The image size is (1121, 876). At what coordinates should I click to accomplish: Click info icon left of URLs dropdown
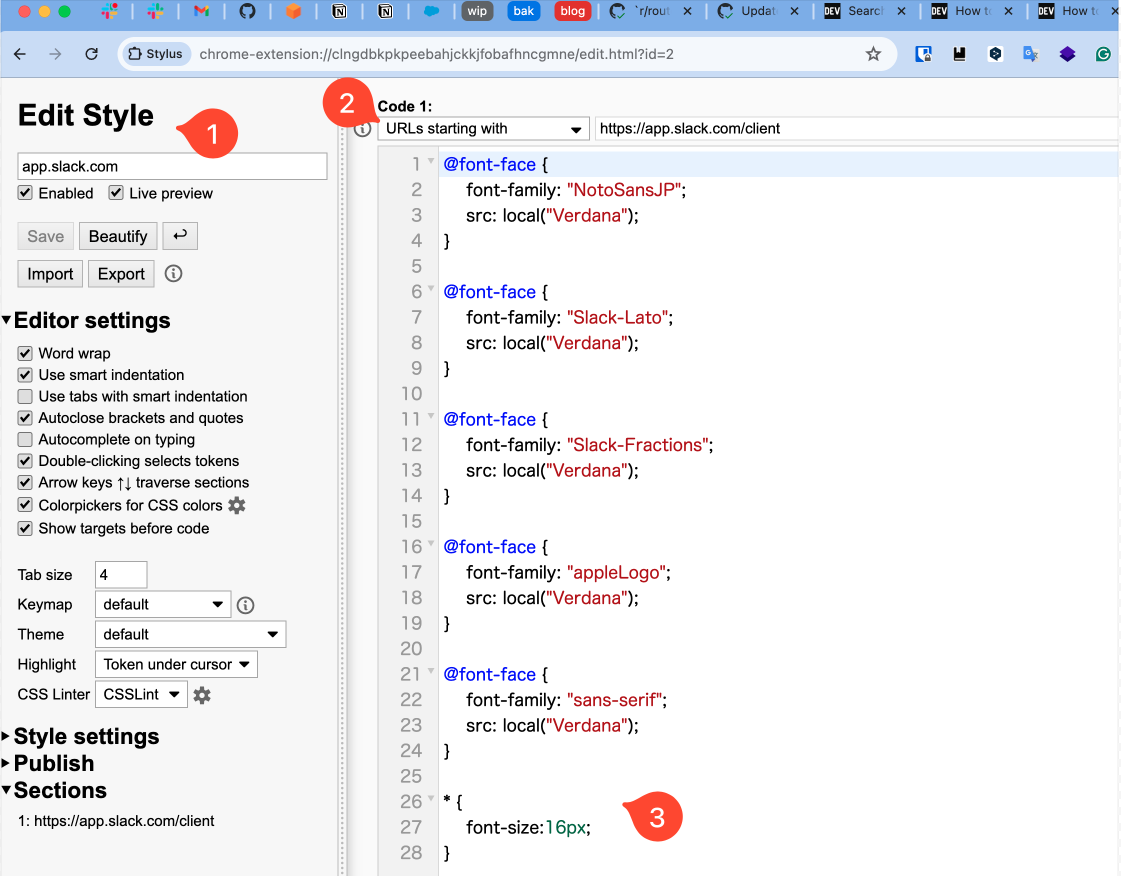click(362, 129)
